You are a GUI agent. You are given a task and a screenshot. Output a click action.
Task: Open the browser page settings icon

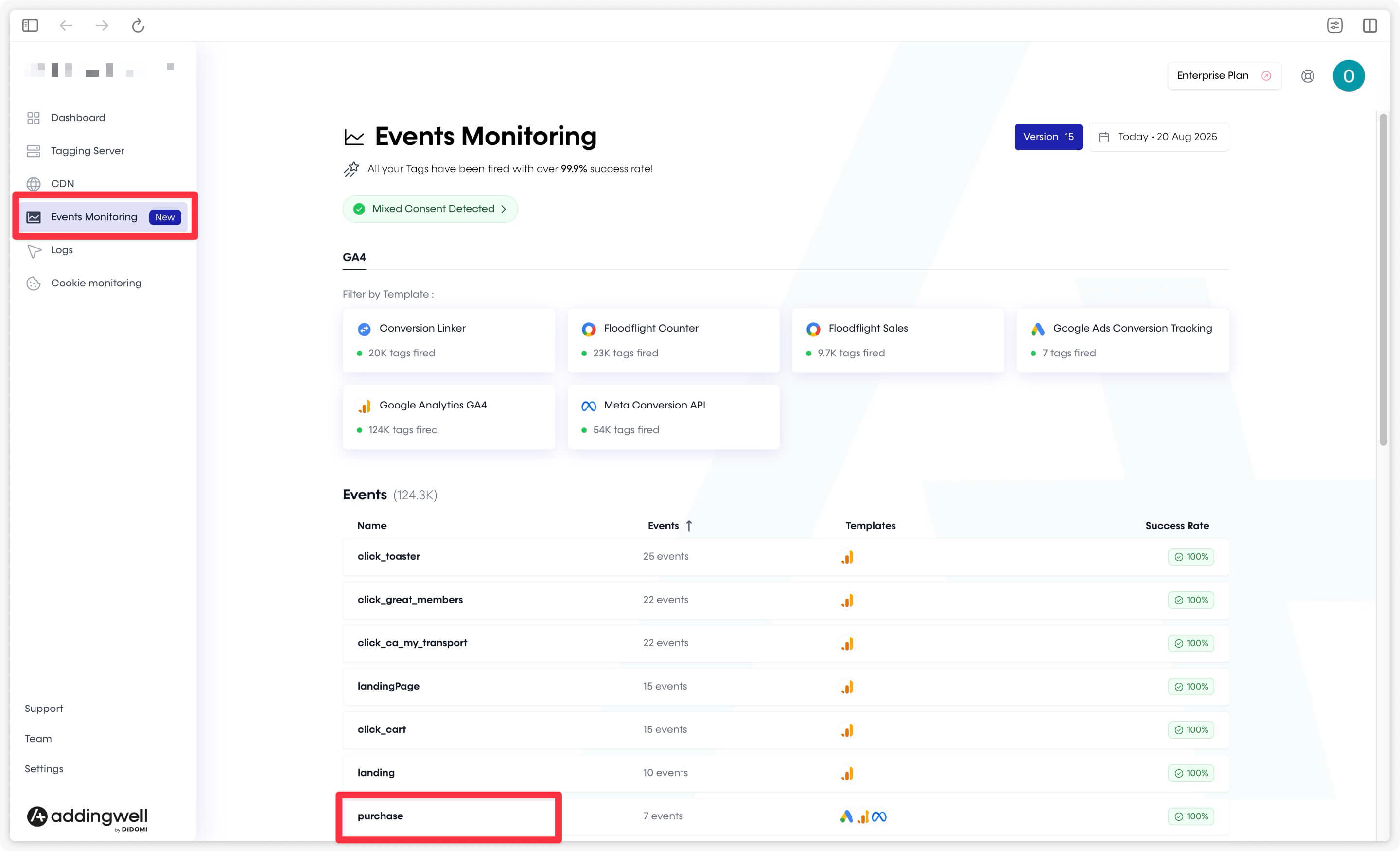click(1334, 26)
